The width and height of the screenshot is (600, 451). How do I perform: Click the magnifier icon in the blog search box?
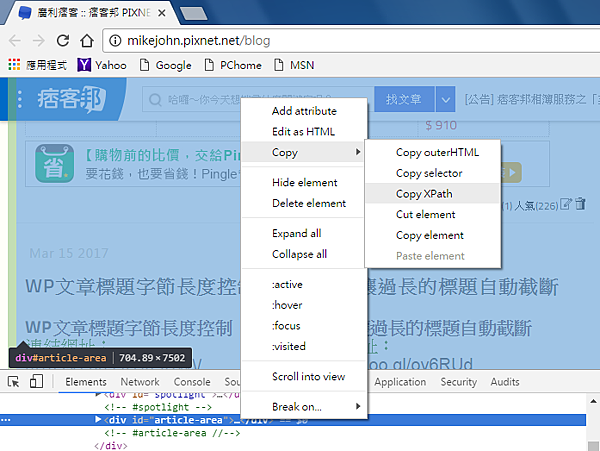155,100
